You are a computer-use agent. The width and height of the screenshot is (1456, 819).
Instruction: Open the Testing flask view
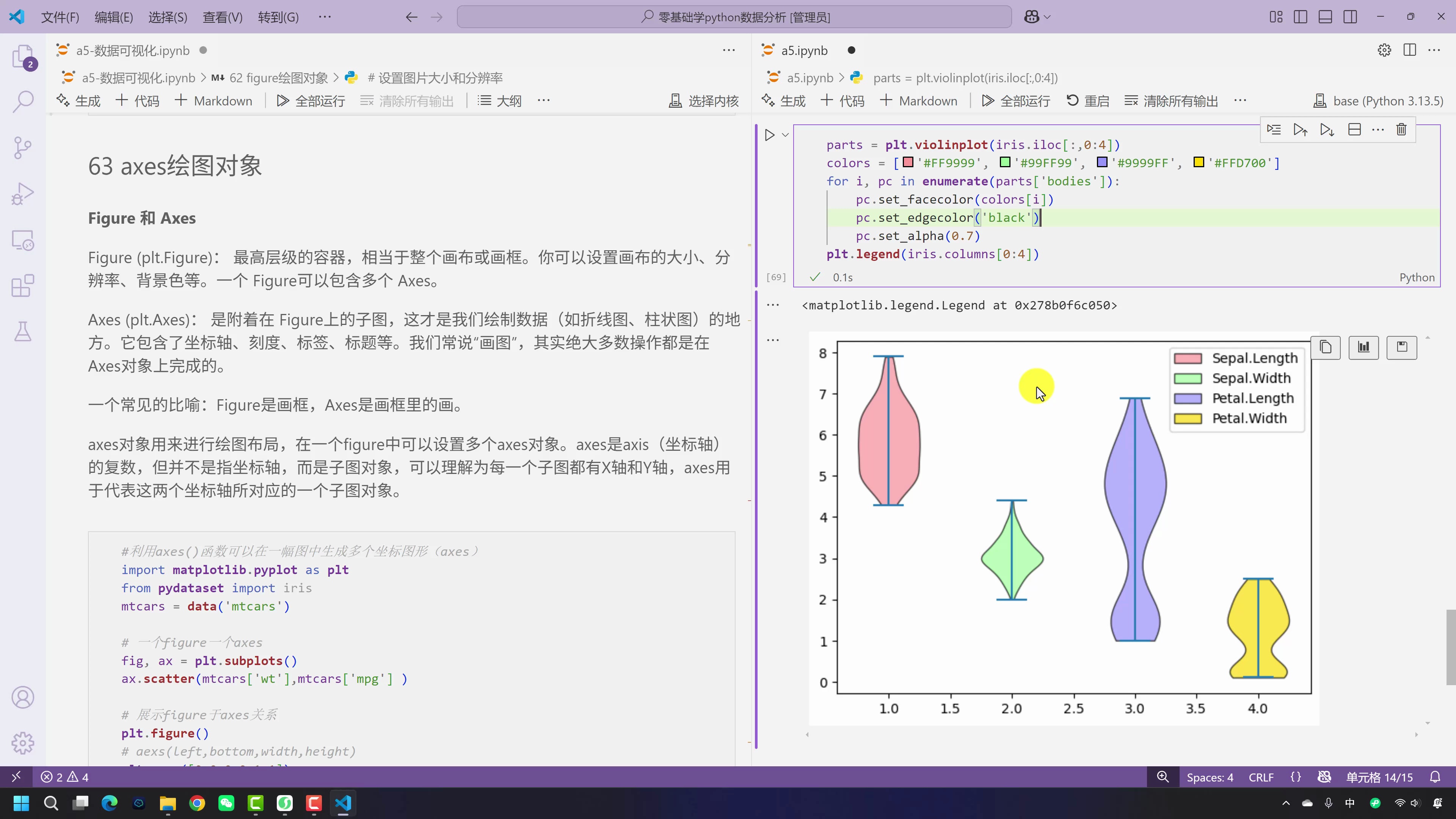click(23, 331)
